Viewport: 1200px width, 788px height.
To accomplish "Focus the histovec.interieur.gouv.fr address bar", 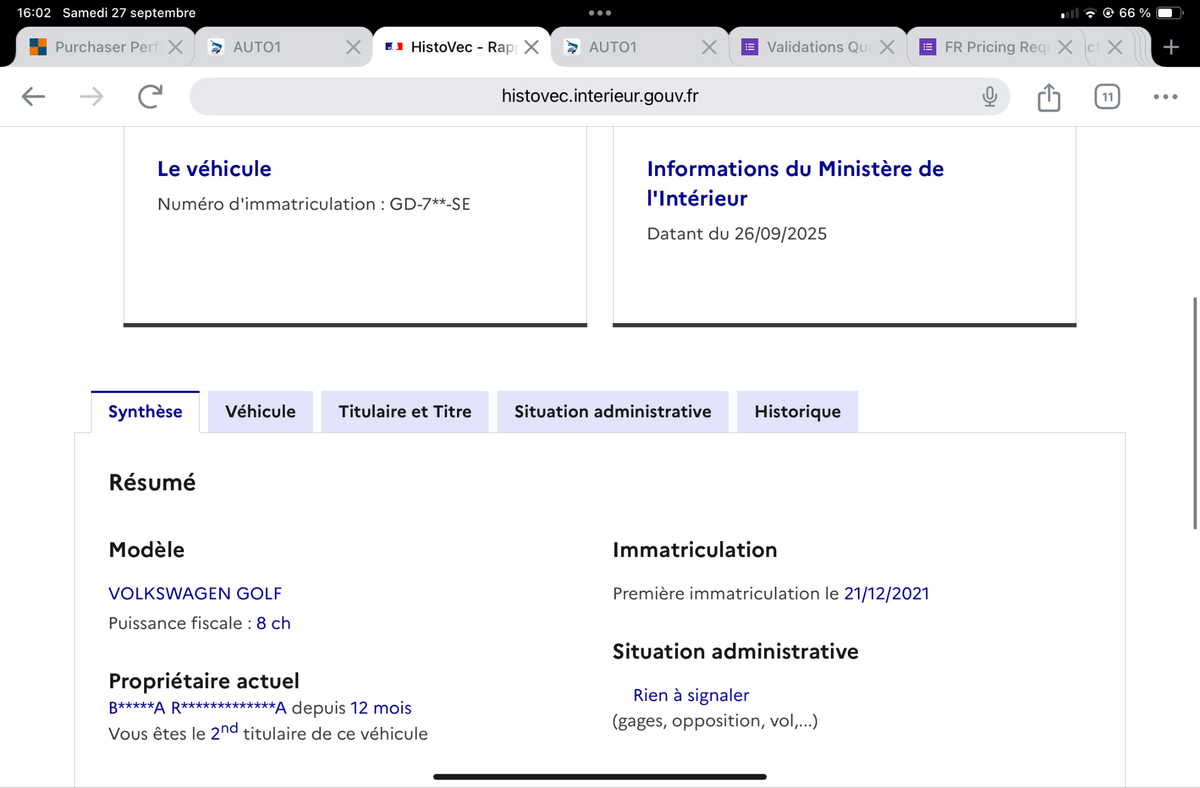I will coord(598,96).
